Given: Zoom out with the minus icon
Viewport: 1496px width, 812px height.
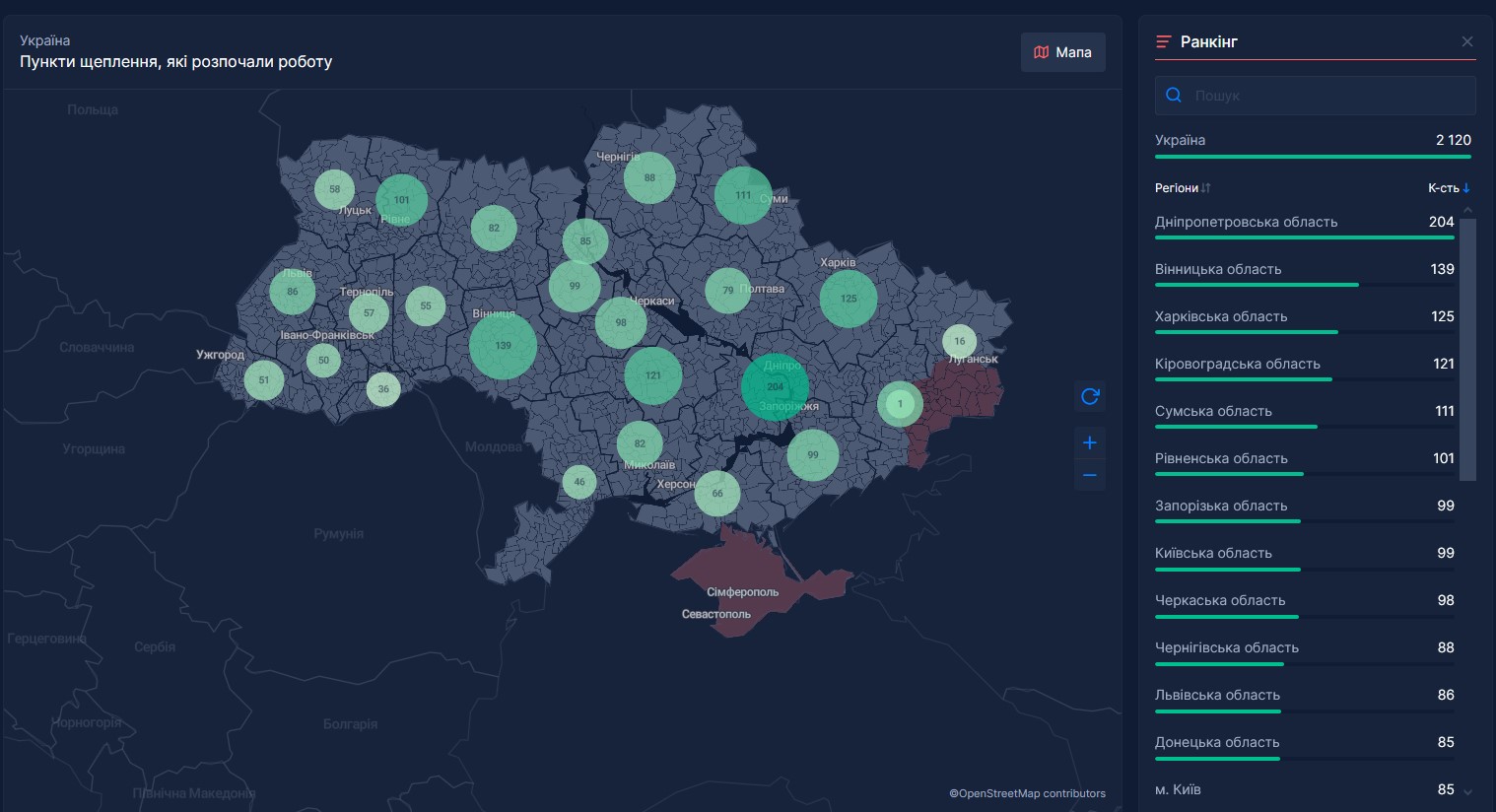Looking at the screenshot, I should [1089, 475].
